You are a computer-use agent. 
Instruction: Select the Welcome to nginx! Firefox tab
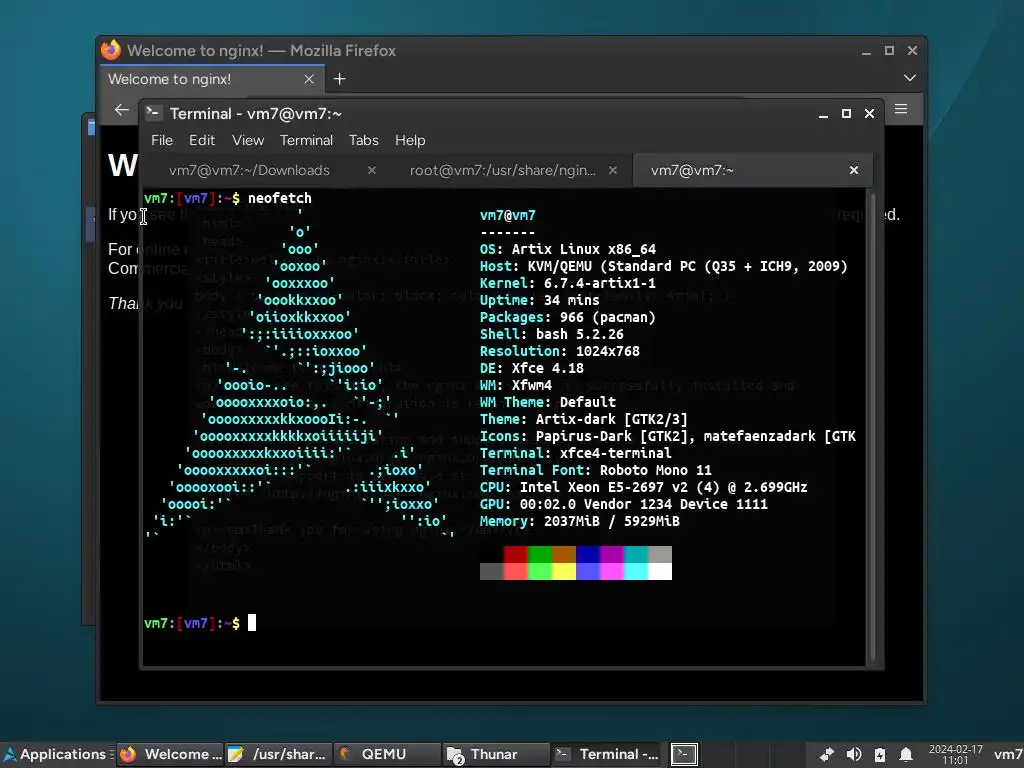[x=211, y=79]
